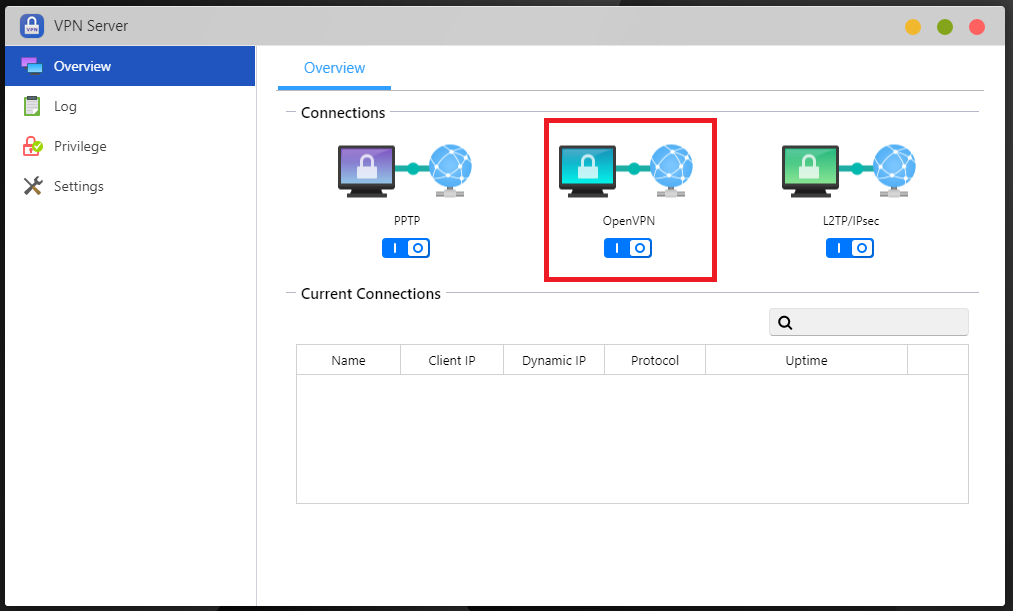This screenshot has width=1013, height=611.
Task: Click the yellow minimize window button
Action: (x=913, y=26)
